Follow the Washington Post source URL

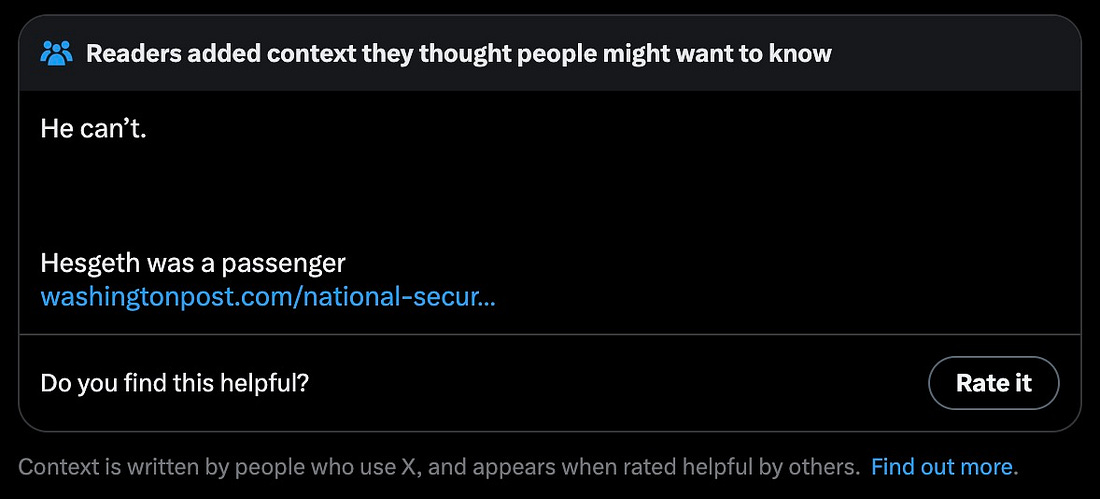[267, 297]
